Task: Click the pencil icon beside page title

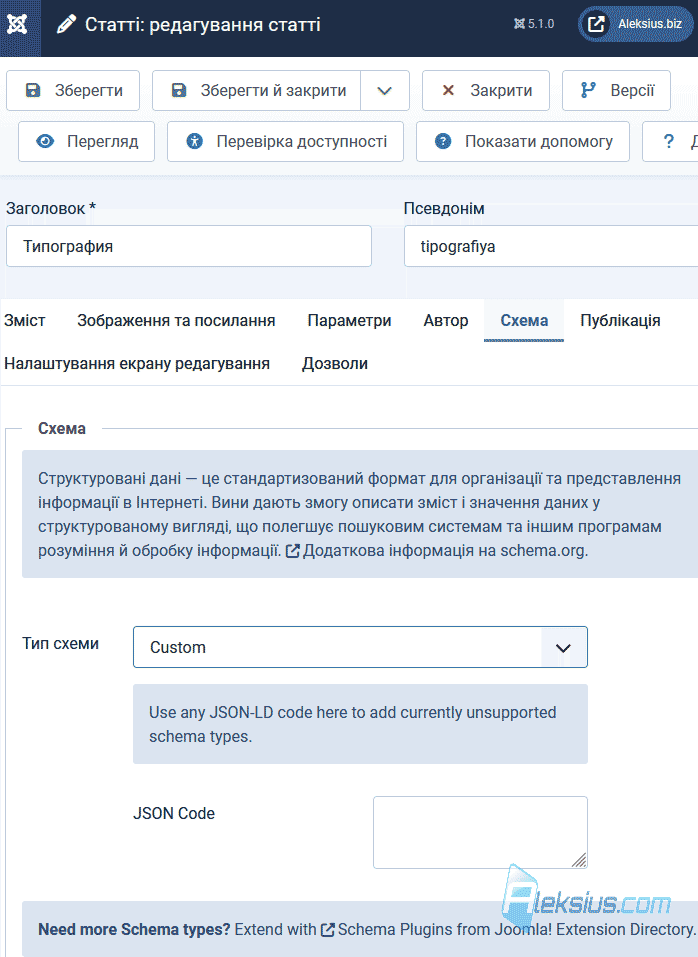Action: [x=66, y=24]
